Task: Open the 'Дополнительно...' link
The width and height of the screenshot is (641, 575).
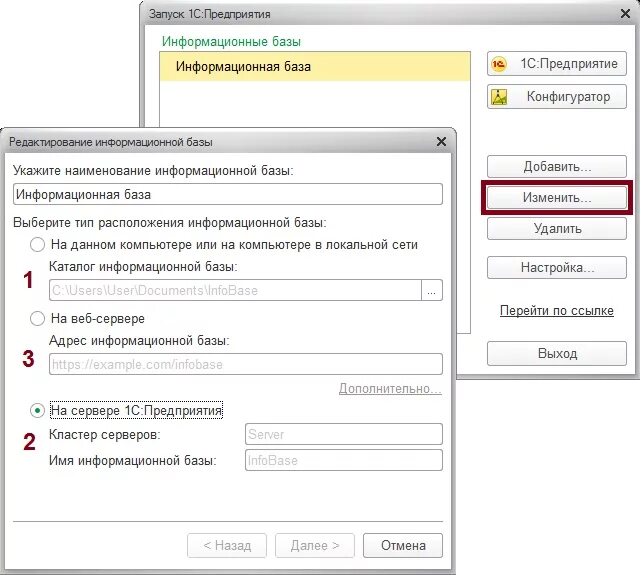Action: [390, 389]
